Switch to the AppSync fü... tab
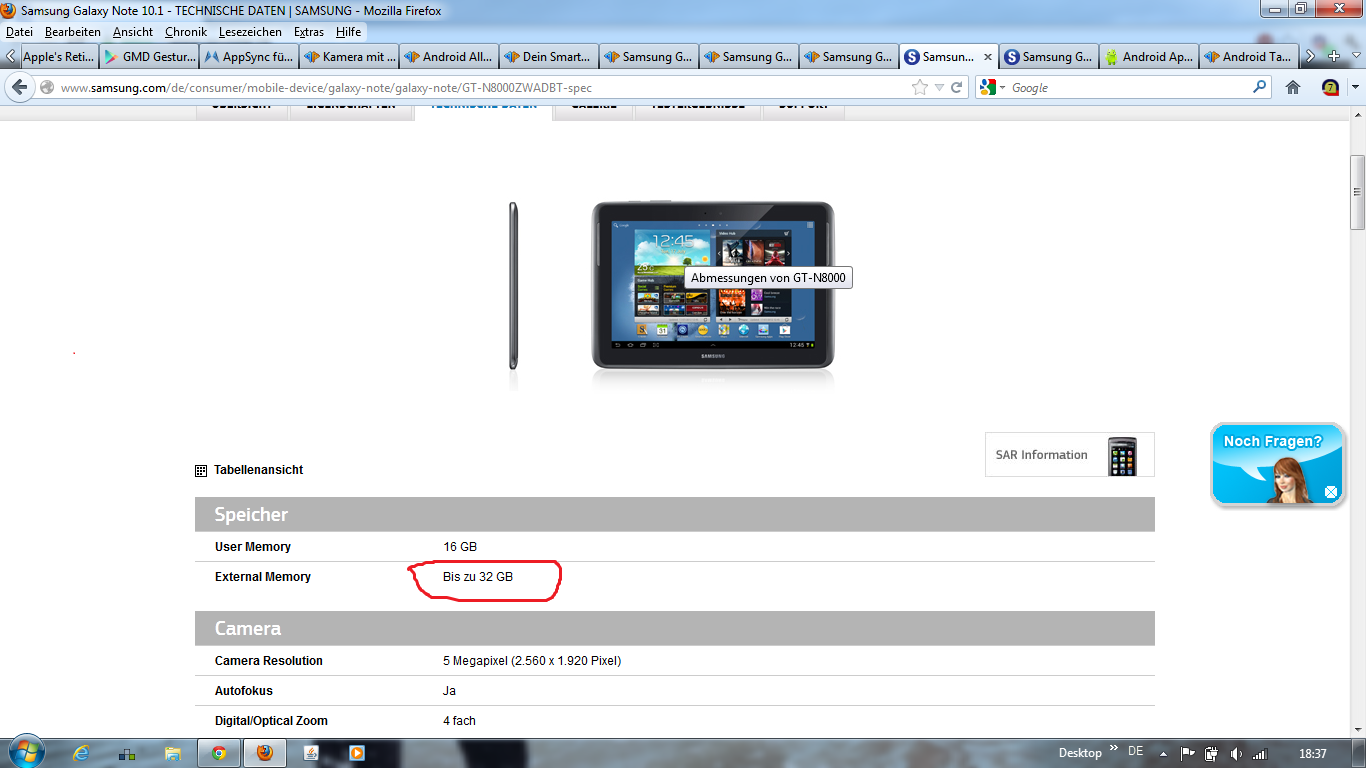1366x768 pixels. coord(249,57)
